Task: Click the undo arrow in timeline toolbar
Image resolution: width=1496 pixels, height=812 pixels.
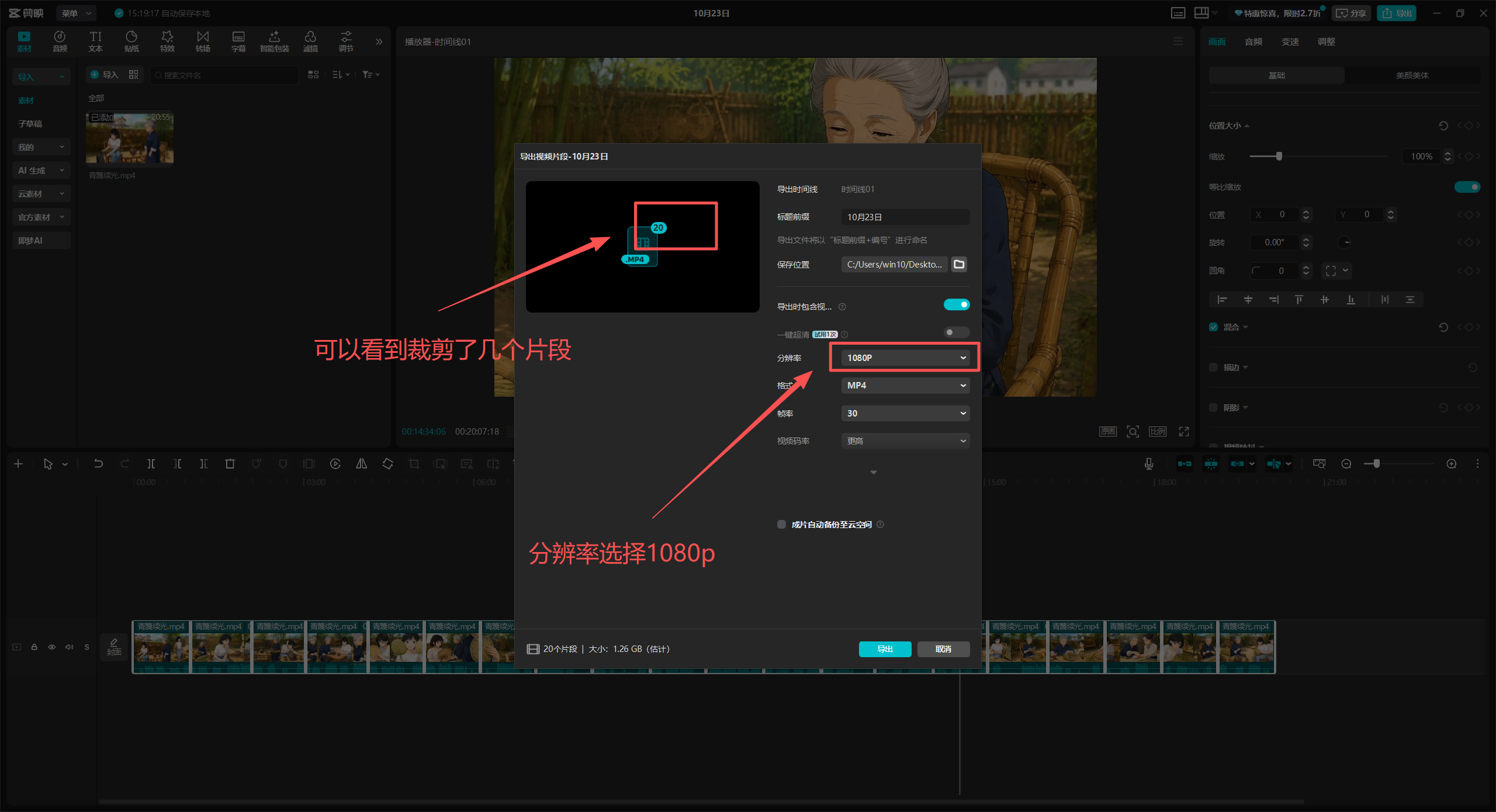Action: tap(98, 464)
